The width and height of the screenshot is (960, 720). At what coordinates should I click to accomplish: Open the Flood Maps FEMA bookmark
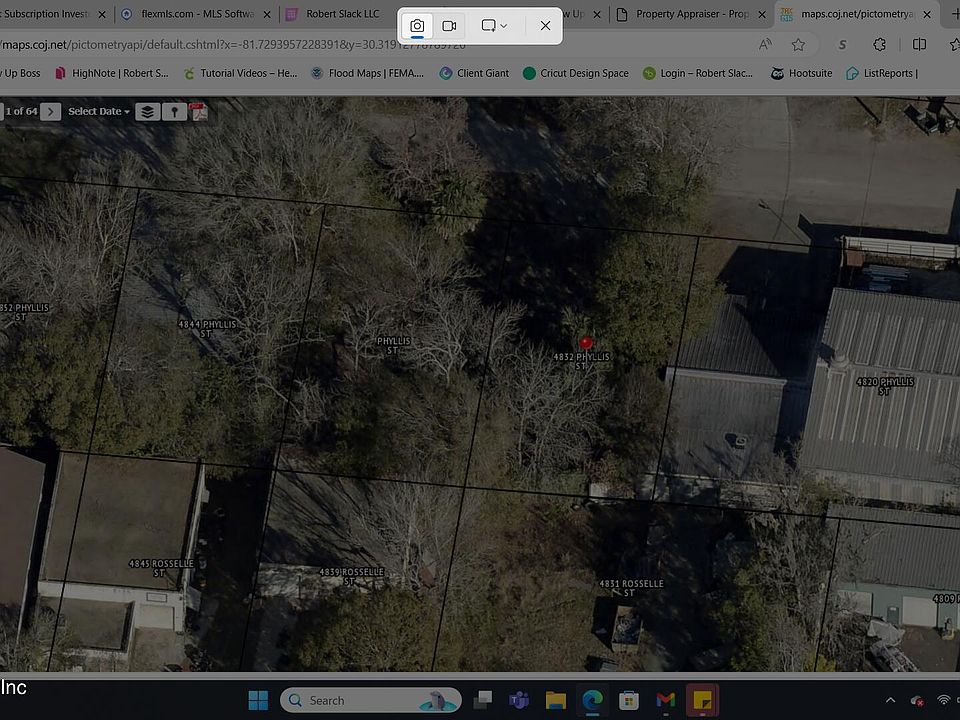[367, 73]
